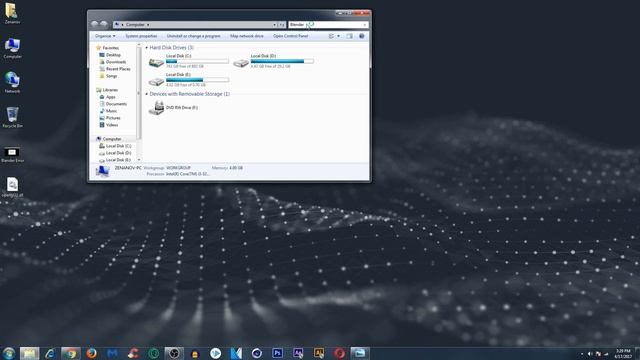Viewport: 640px width, 360px height.
Task: Click the Back navigation arrow in Explorer
Action: pos(95,24)
